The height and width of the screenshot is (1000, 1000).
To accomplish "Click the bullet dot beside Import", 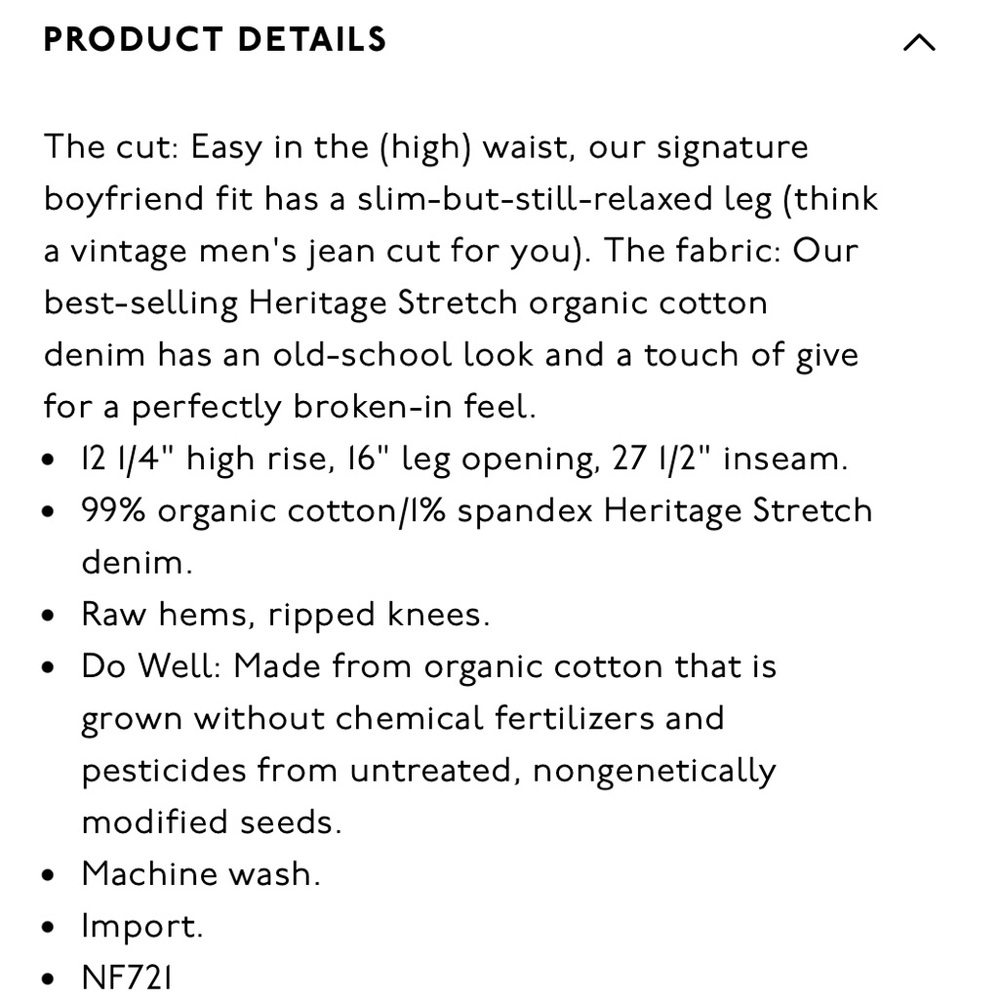I will [x=48, y=927].
